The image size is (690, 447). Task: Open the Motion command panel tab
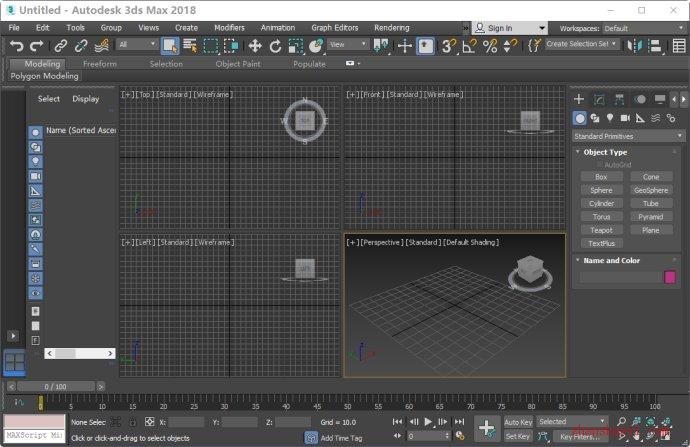640,99
